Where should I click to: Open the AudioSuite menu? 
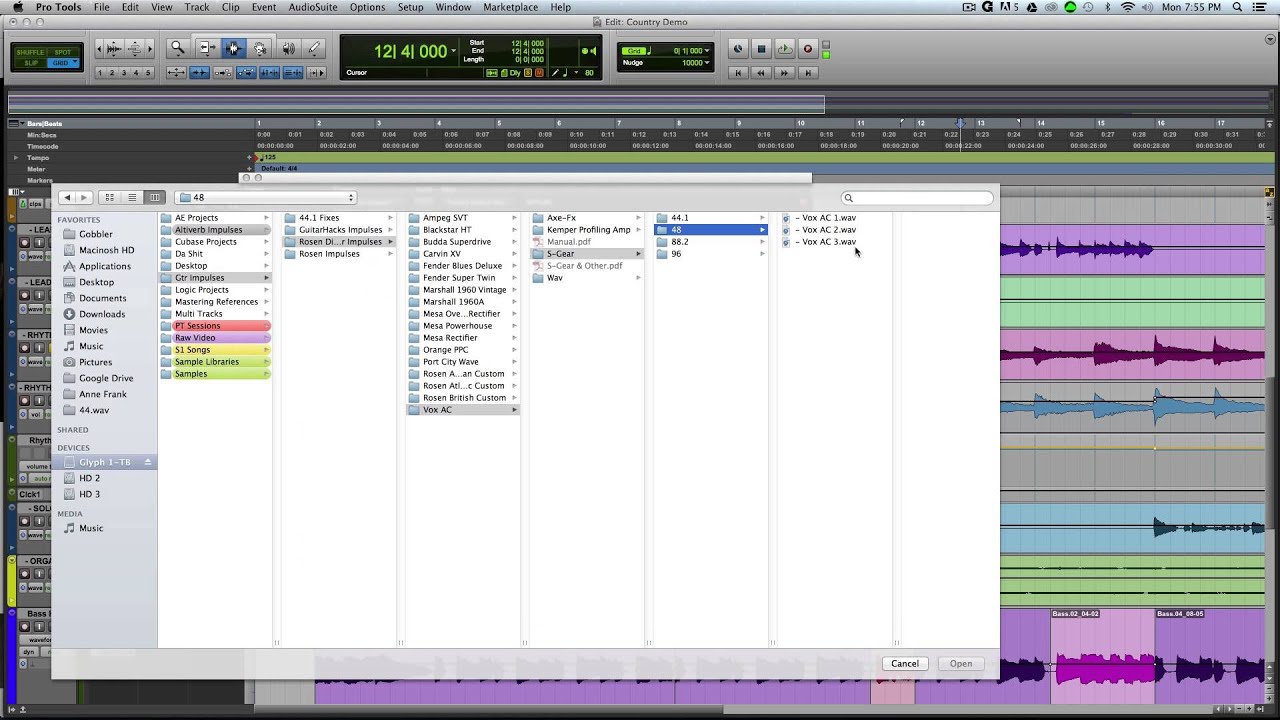click(x=313, y=7)
